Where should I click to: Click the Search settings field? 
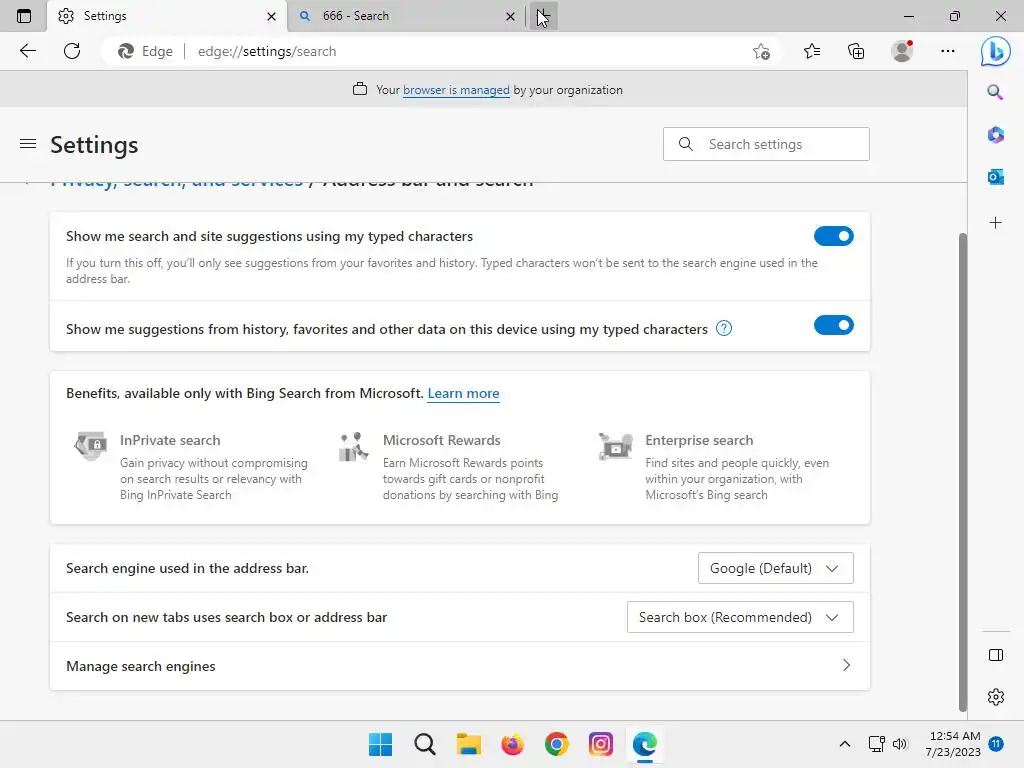766,144
